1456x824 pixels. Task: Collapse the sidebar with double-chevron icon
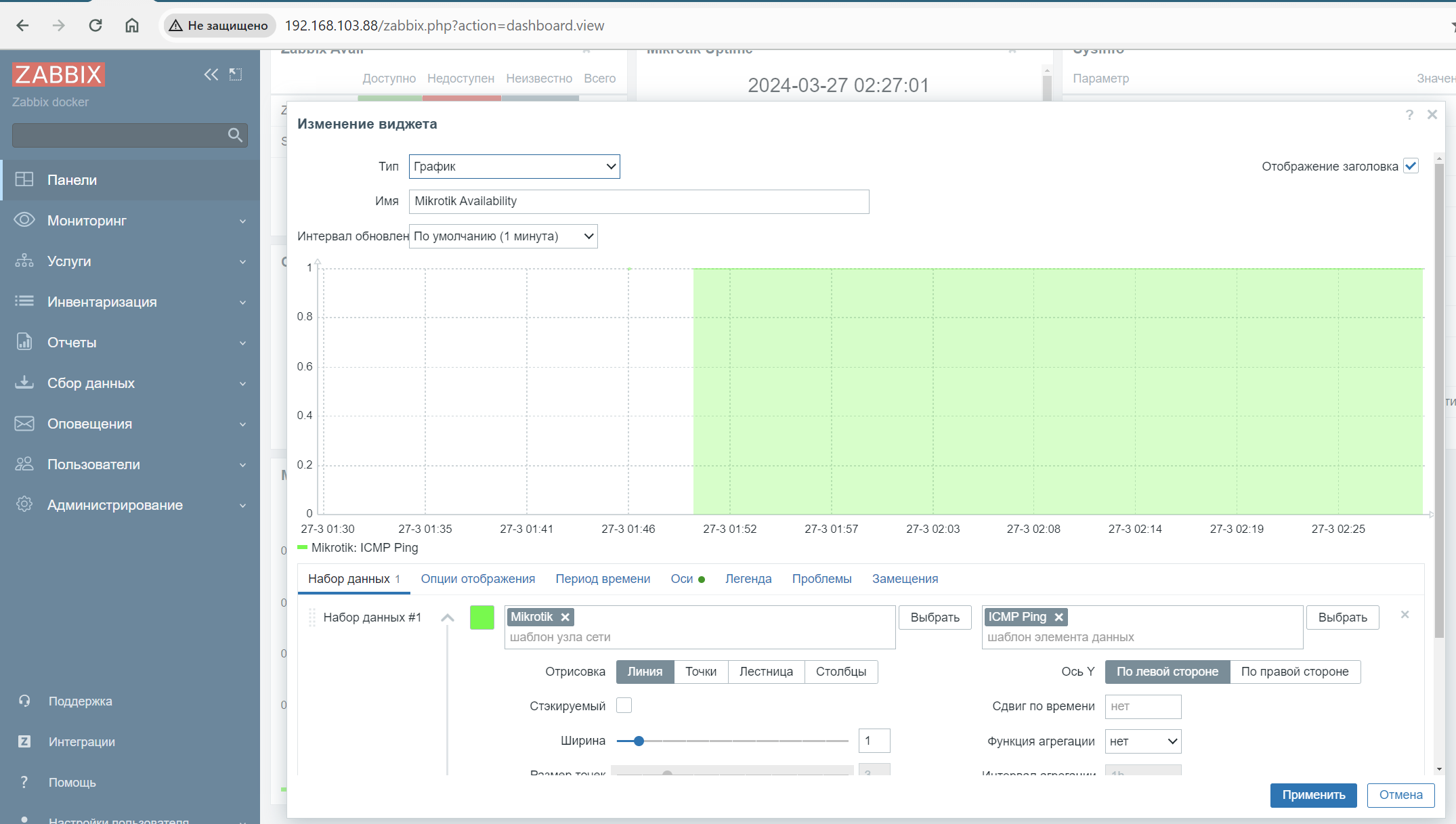[x=211, y=74]
